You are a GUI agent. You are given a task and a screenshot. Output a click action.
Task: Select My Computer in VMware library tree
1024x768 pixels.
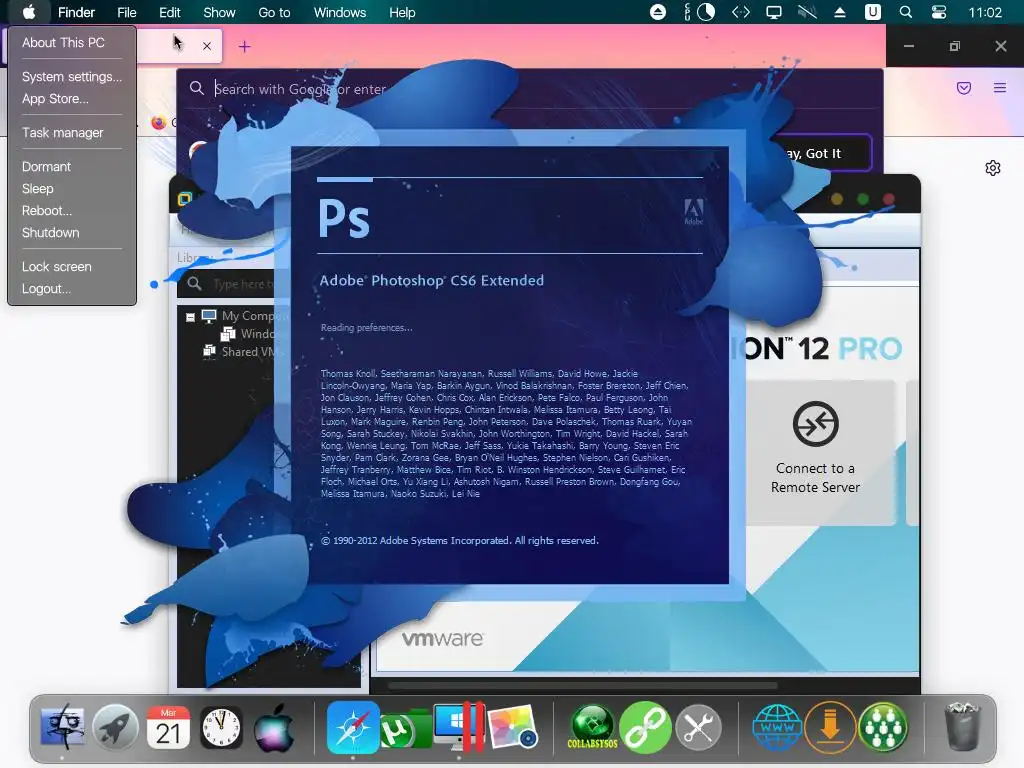click(246, 316)
